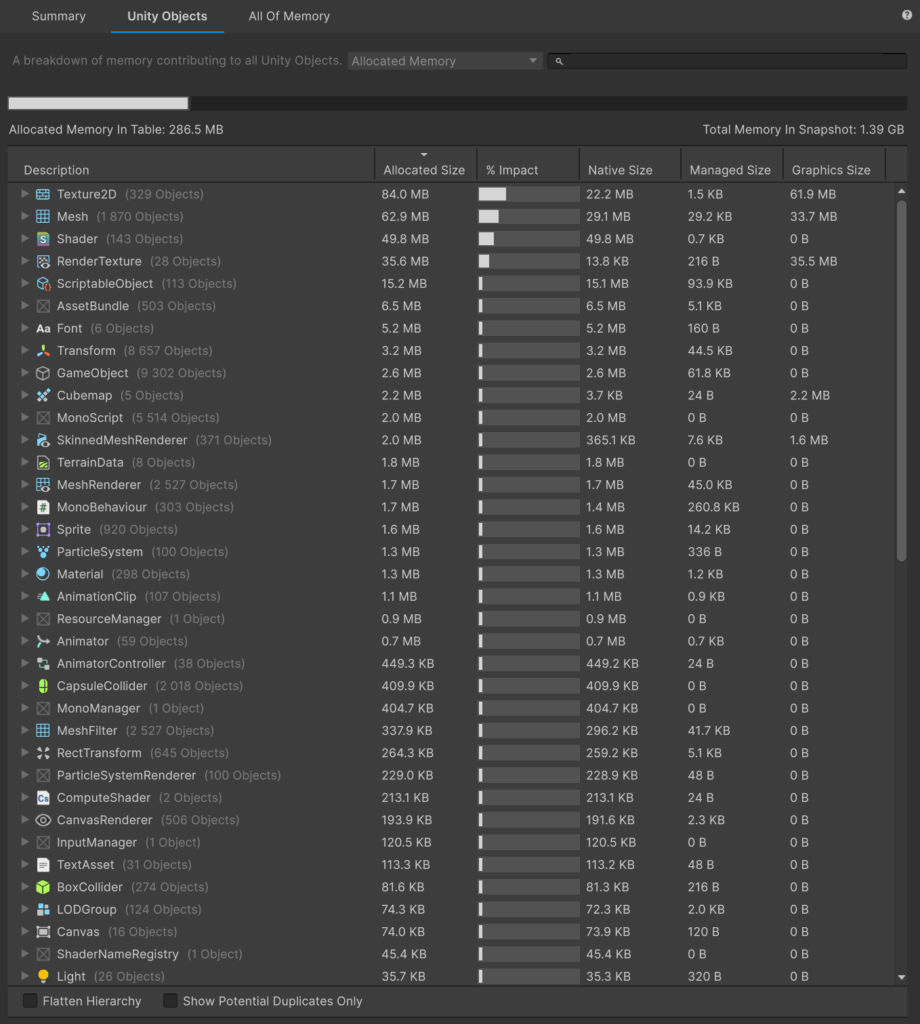
Task: Select the ShaderNameRegistry row
Action: coord(451,954)
